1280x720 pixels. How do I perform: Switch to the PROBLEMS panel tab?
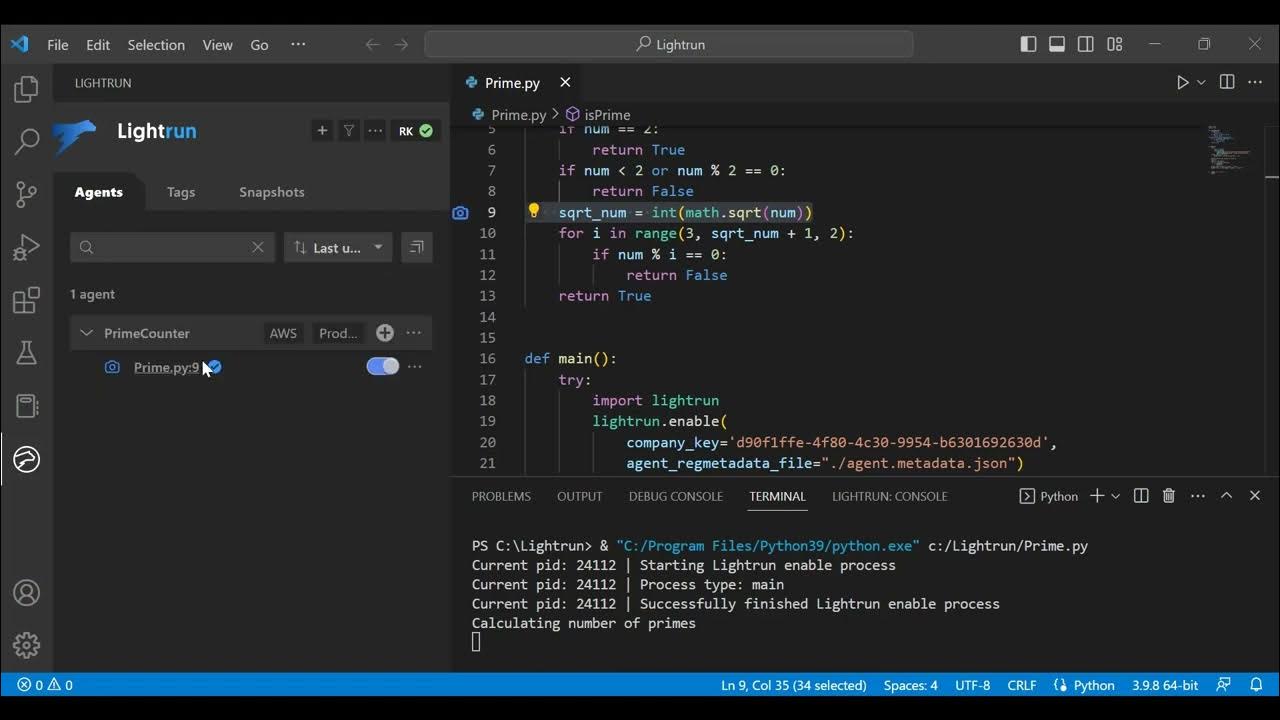pyautogui.click(x=501, y=496)
